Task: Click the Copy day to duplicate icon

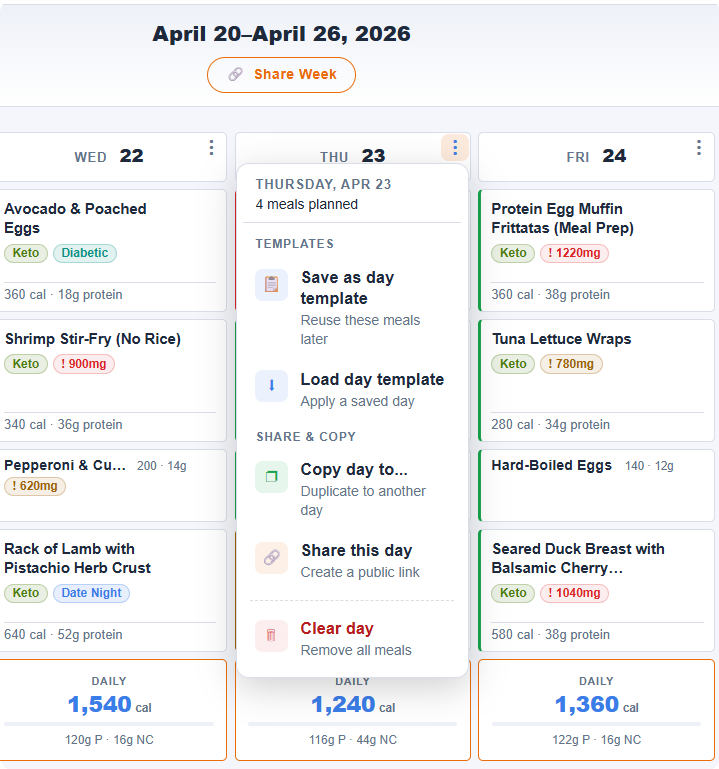Action: (271, 478)
